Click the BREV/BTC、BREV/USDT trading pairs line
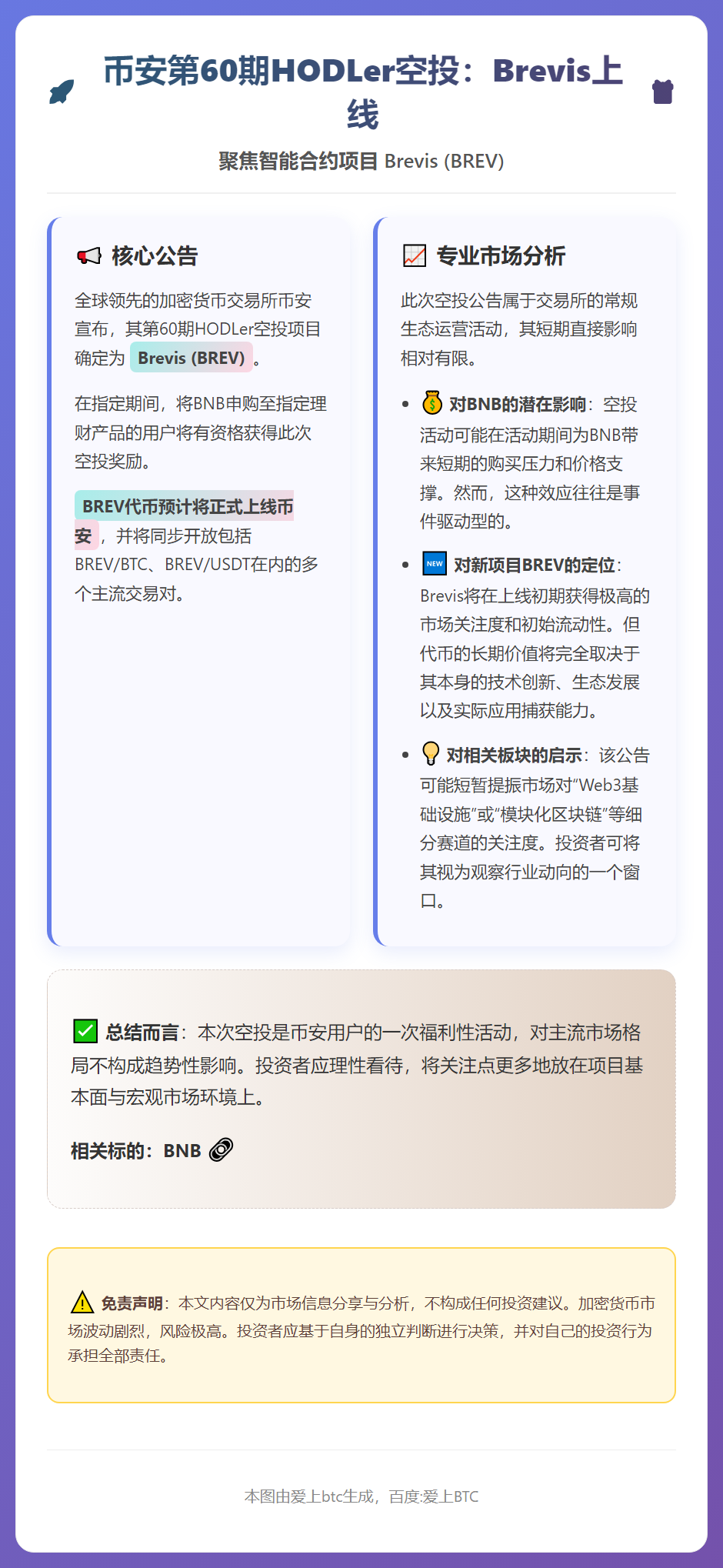Viewport: 723px width, 1568px height. (x=197, y=565)
